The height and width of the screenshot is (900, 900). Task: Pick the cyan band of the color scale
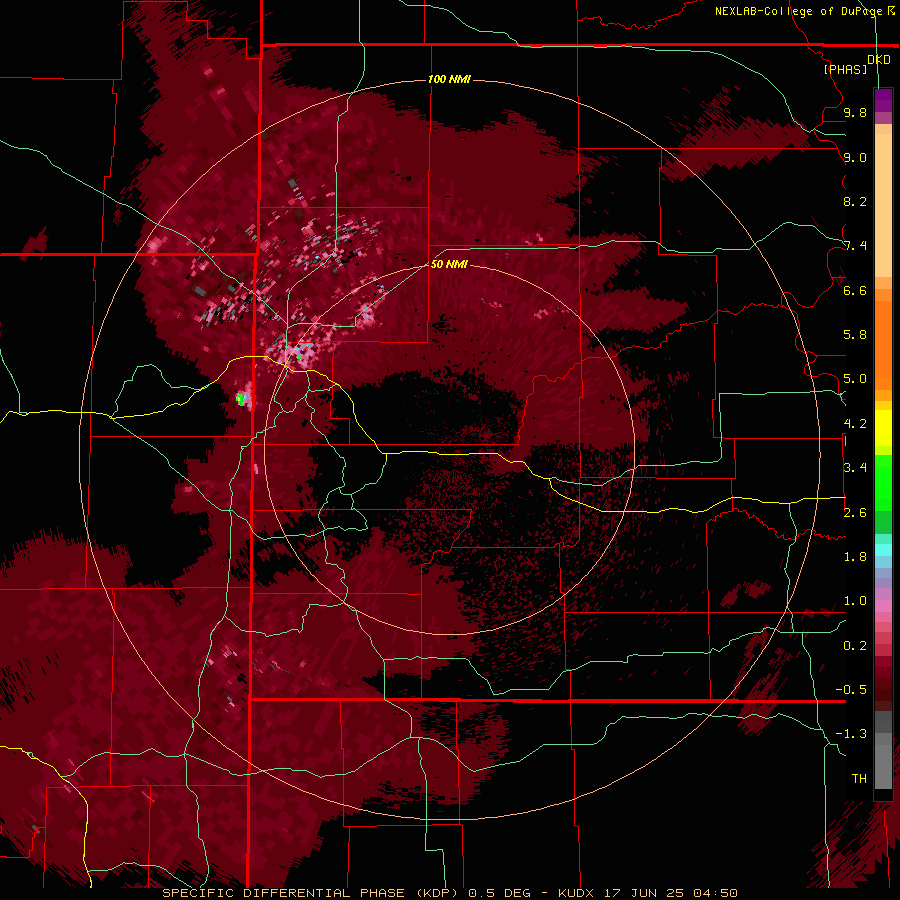pyautogui.click(x=883, y=550)
